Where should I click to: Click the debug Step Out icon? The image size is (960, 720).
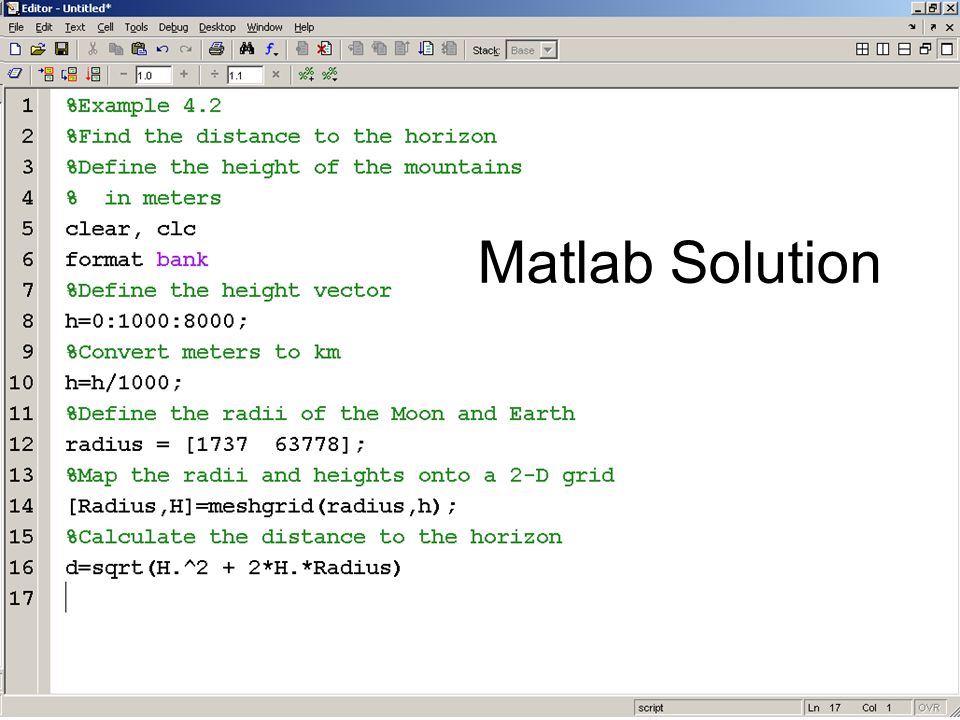point(402,50)
